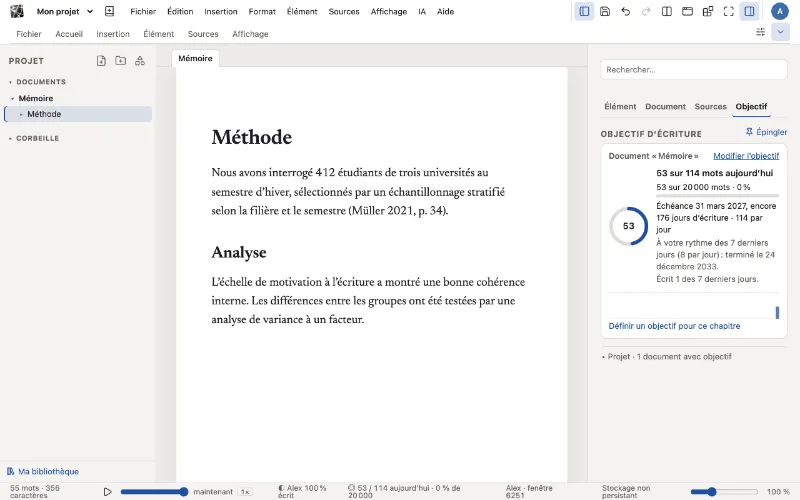Screen dimensions: 800x500
Task: Click the Méthode heading in the document
Action: coord(252,137)
